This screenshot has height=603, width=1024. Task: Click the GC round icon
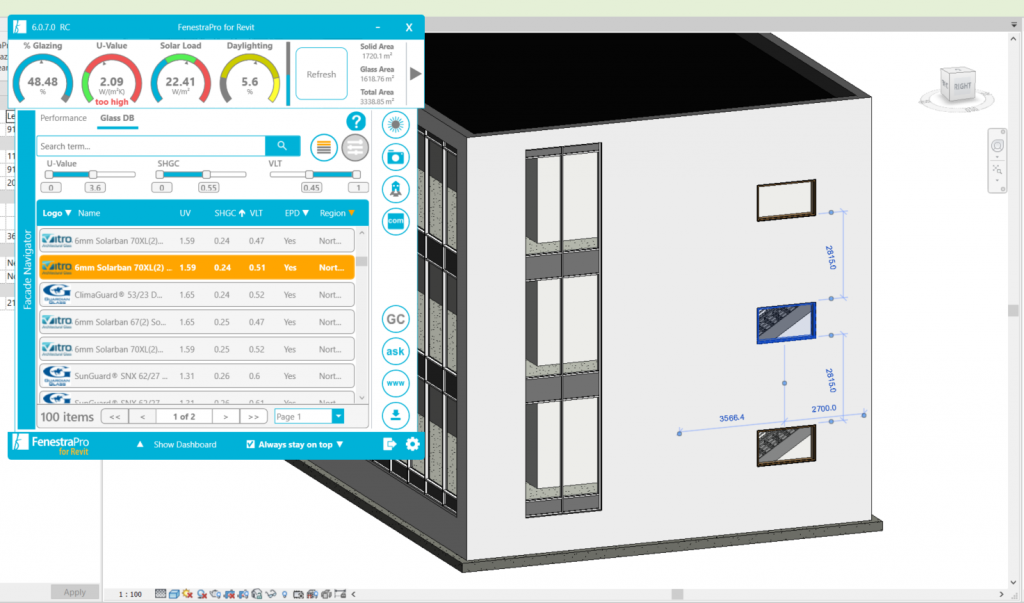pos(395,319)
